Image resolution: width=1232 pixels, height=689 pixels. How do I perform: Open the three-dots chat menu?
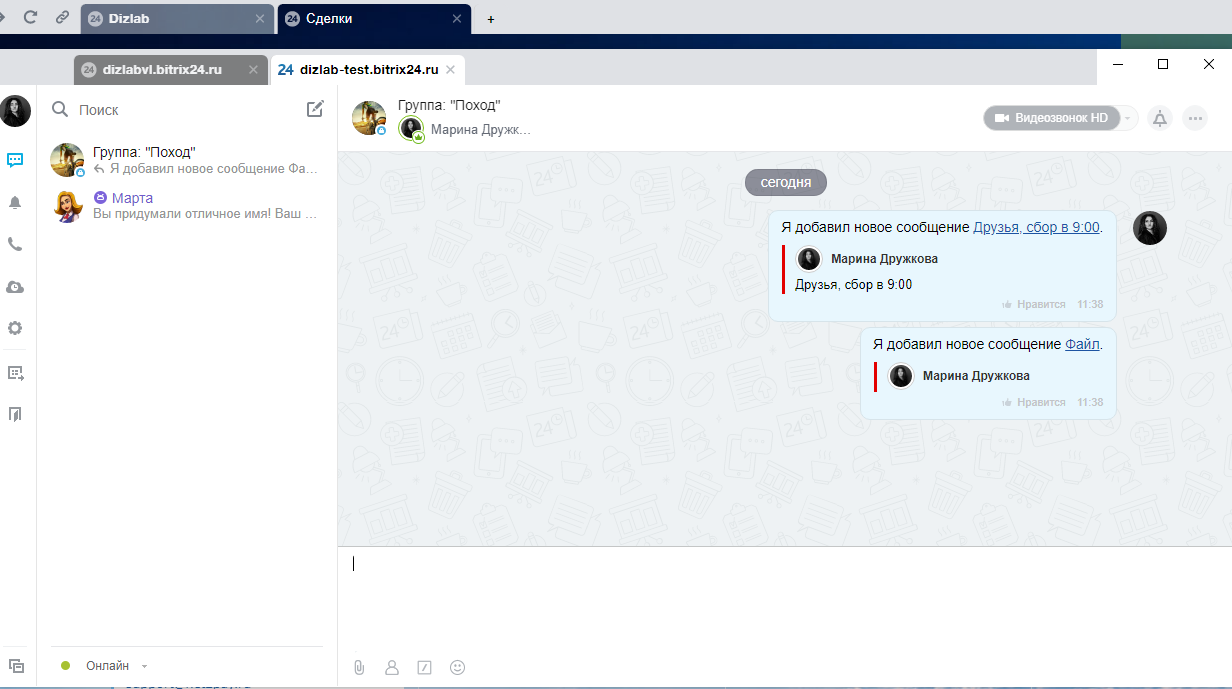[1195, 118]
